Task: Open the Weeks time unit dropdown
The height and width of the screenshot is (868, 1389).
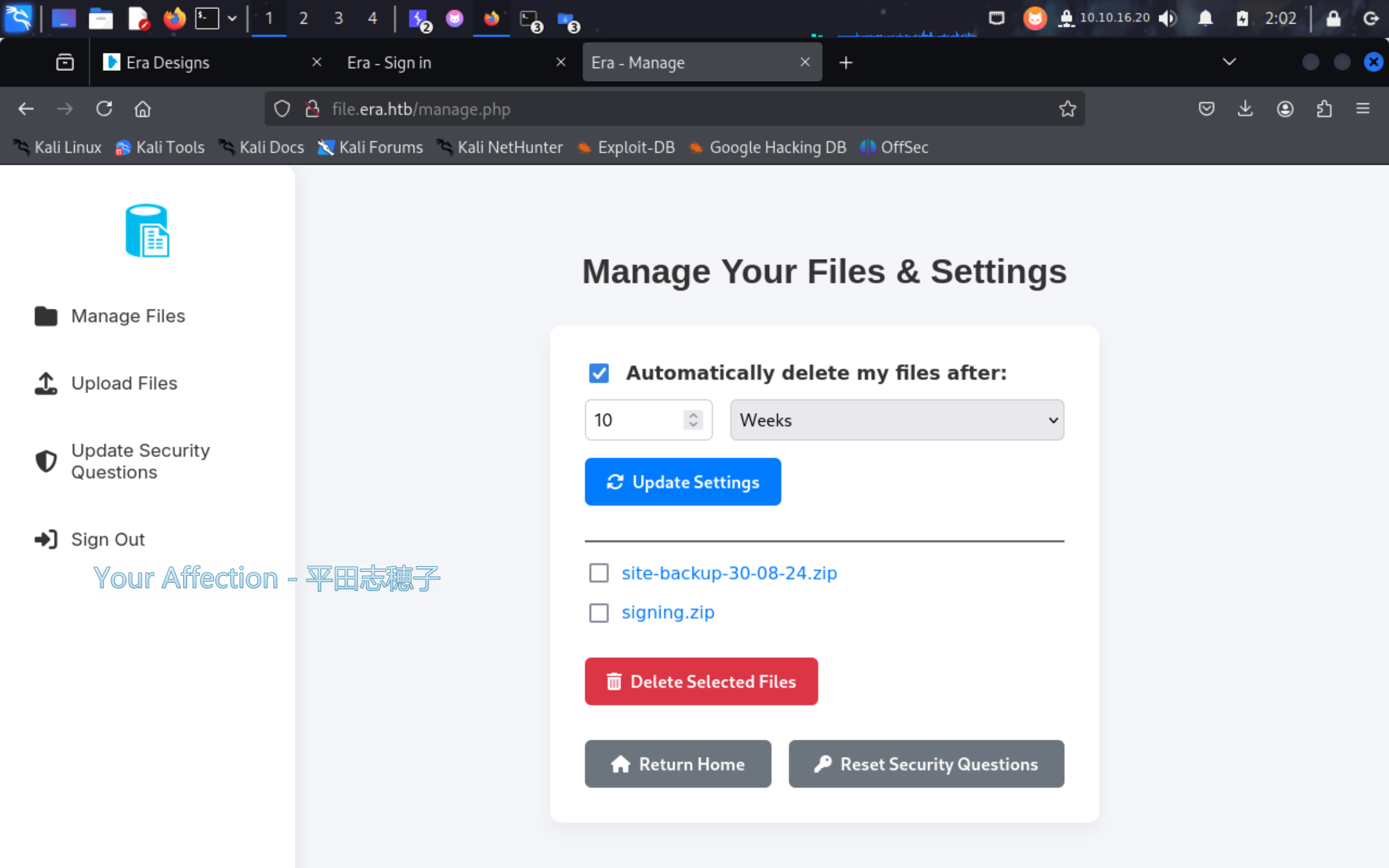Action: [897, 420]
